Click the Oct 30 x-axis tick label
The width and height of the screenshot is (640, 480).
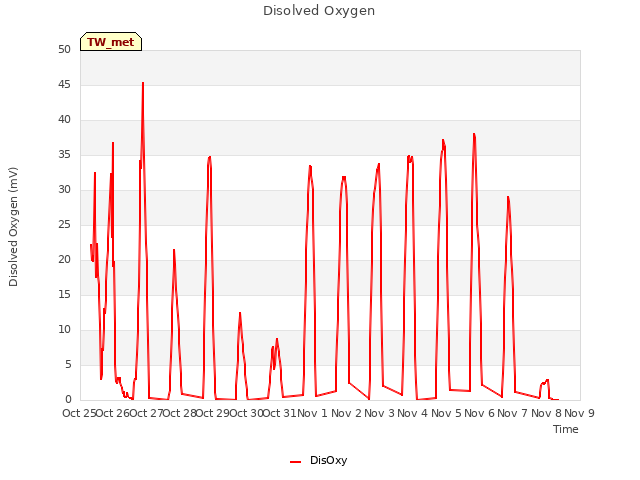click(x=247, y=413)
